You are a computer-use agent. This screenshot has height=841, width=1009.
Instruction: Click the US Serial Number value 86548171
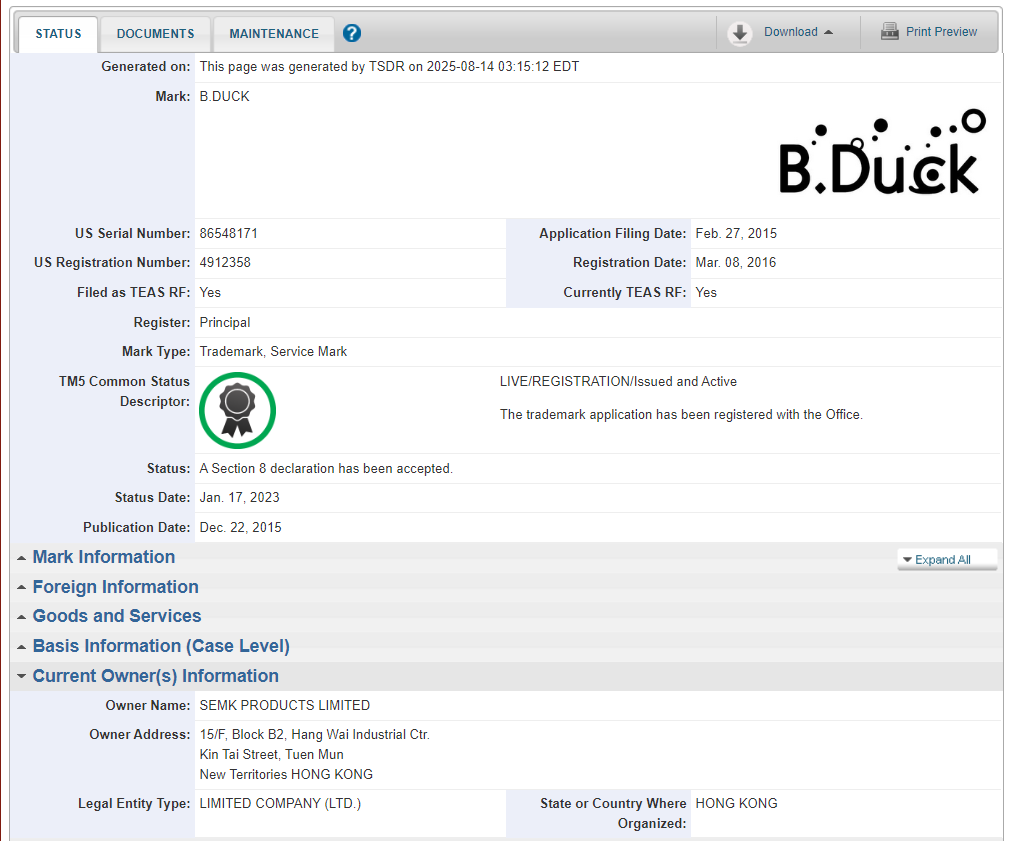(229, 233)
